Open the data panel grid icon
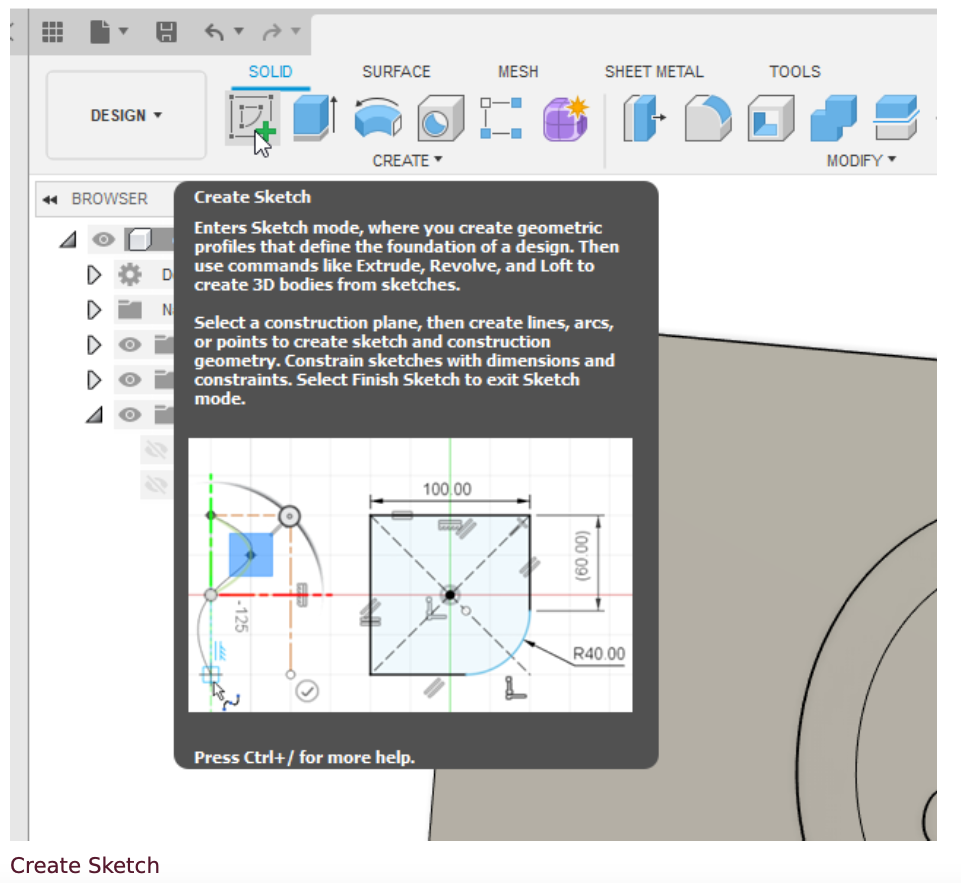The height and width of the screenshot is (883, 961). point(52,31)
